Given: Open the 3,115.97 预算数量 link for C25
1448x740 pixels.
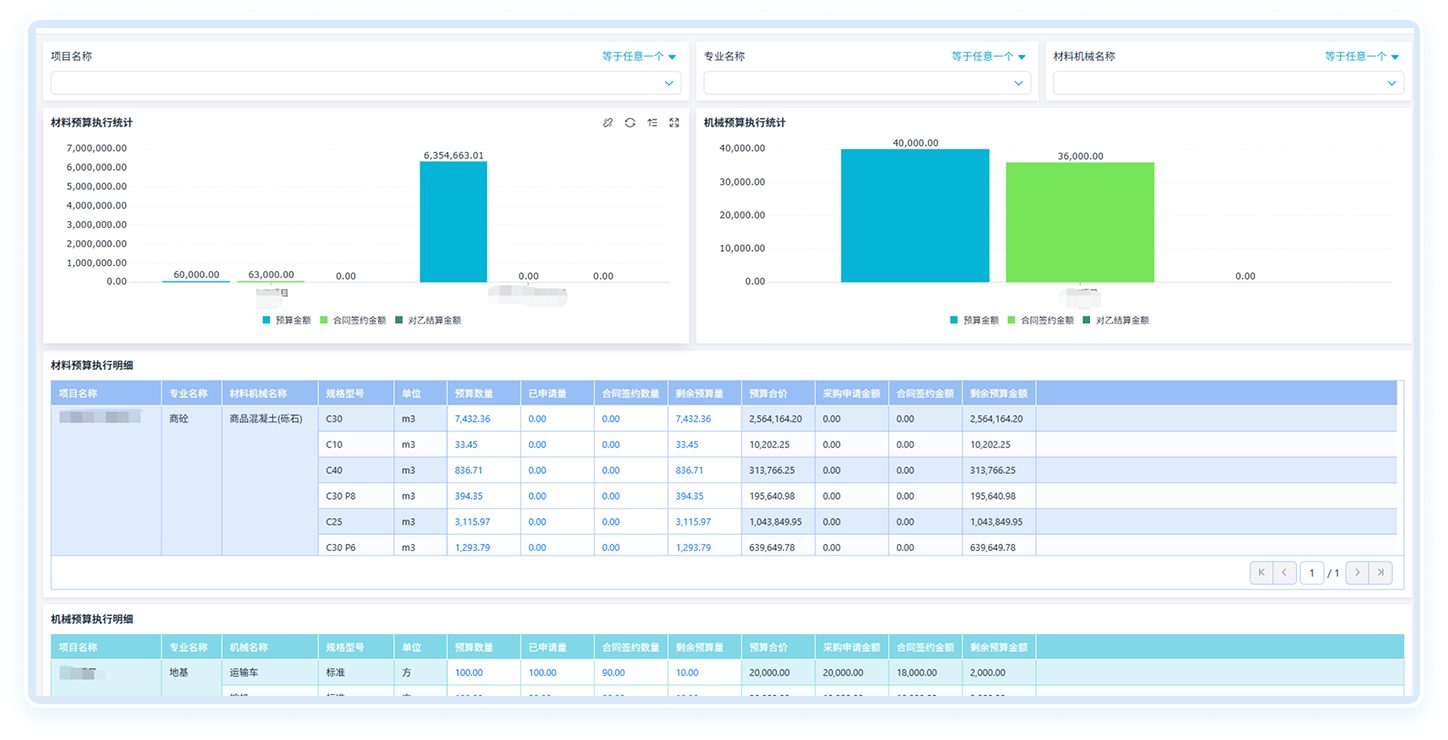Looking at the screenshot, I should click(x=472, y=522).
